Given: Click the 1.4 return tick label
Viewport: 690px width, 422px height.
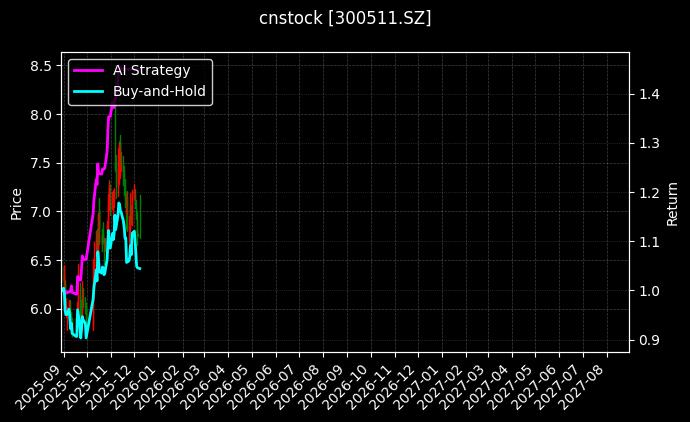Looking at the screenshot, I should point(649,94).
